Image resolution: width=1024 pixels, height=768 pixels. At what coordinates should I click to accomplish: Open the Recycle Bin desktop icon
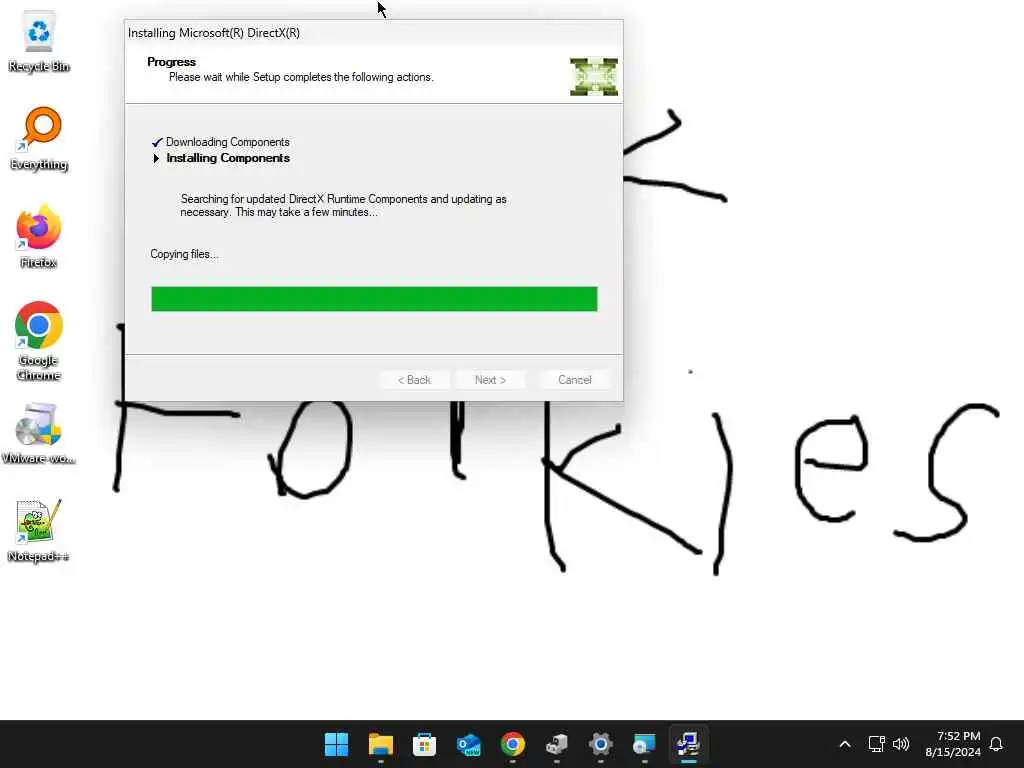(39, 40)
